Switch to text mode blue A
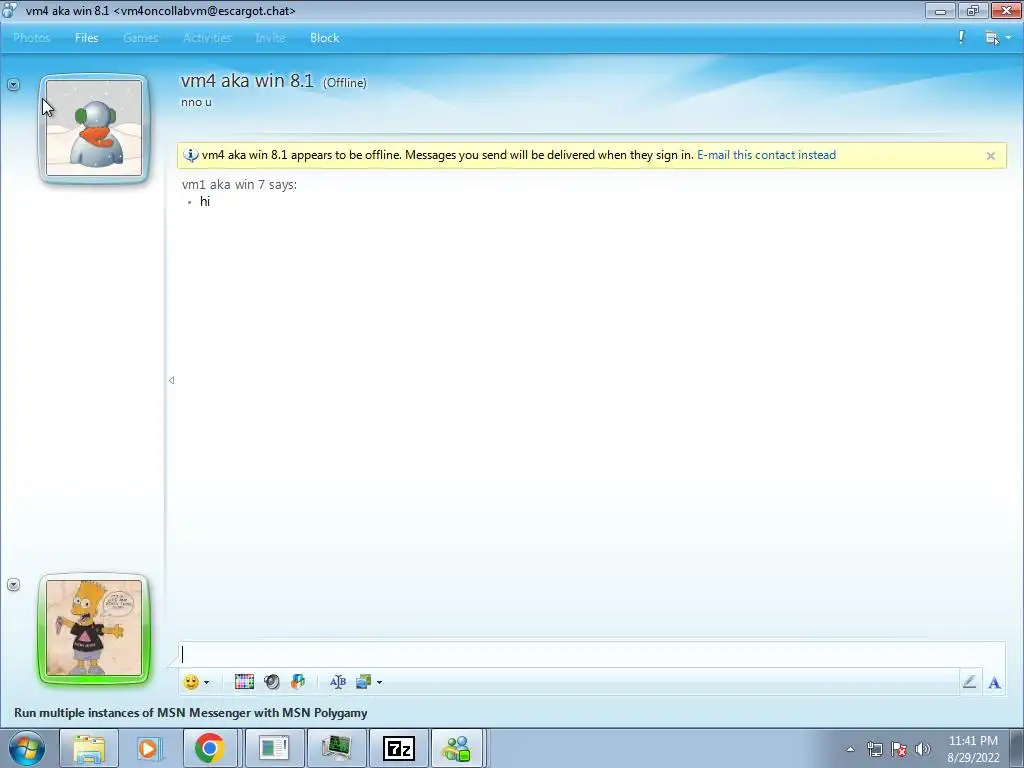 coord(994,682)
